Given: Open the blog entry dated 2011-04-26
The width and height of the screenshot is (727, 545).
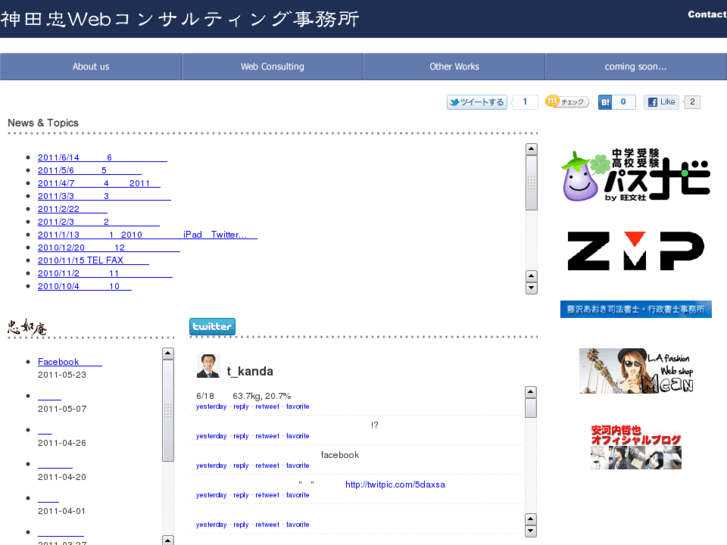Looking at the screenshot, I should pyautogui.click(x=45, y=430).
